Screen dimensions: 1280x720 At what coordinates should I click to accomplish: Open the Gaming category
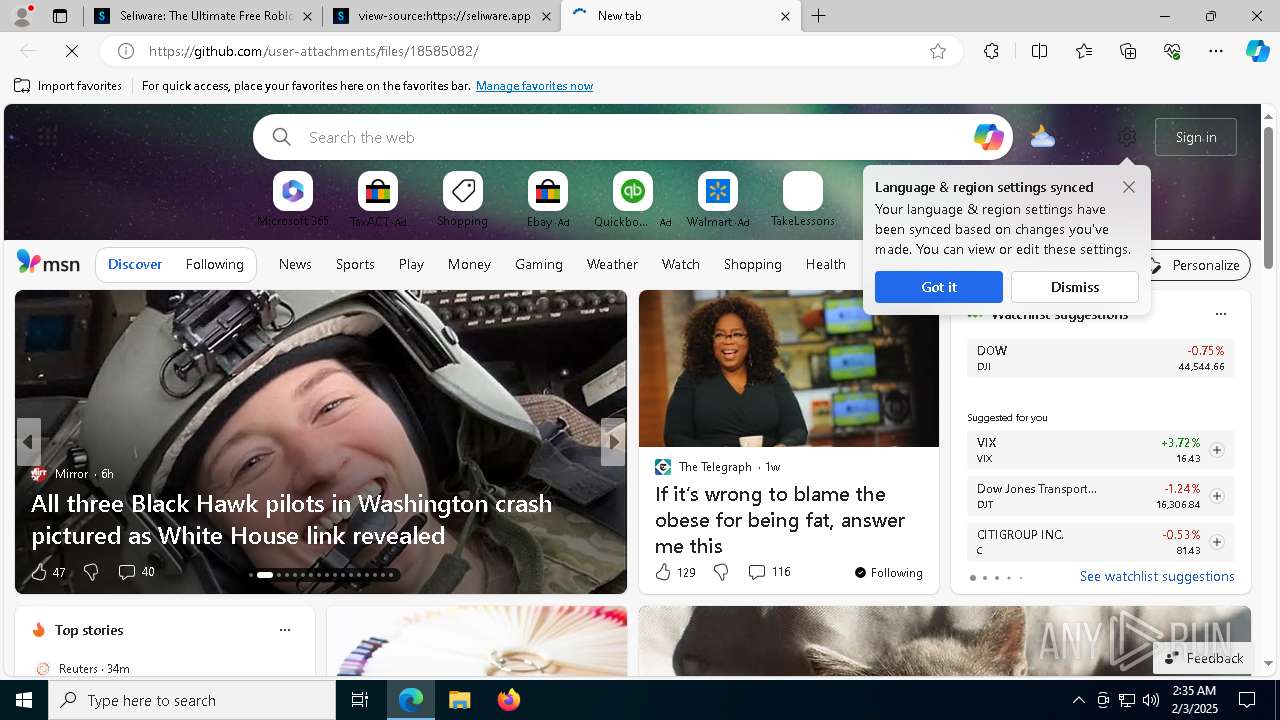[x=539, y=264]
